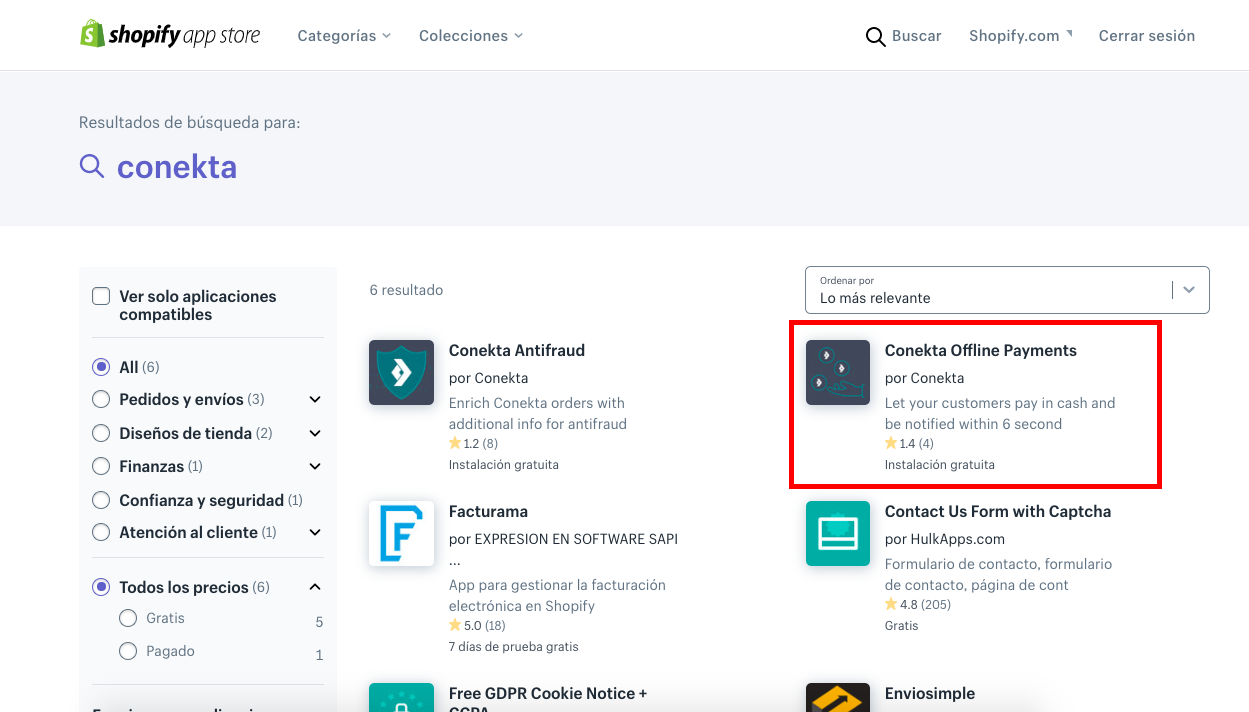Screen dimensions: 1249x712
Task: Open the Enviosimple title link
Action: pyautogui.click(x=930, y=694)
